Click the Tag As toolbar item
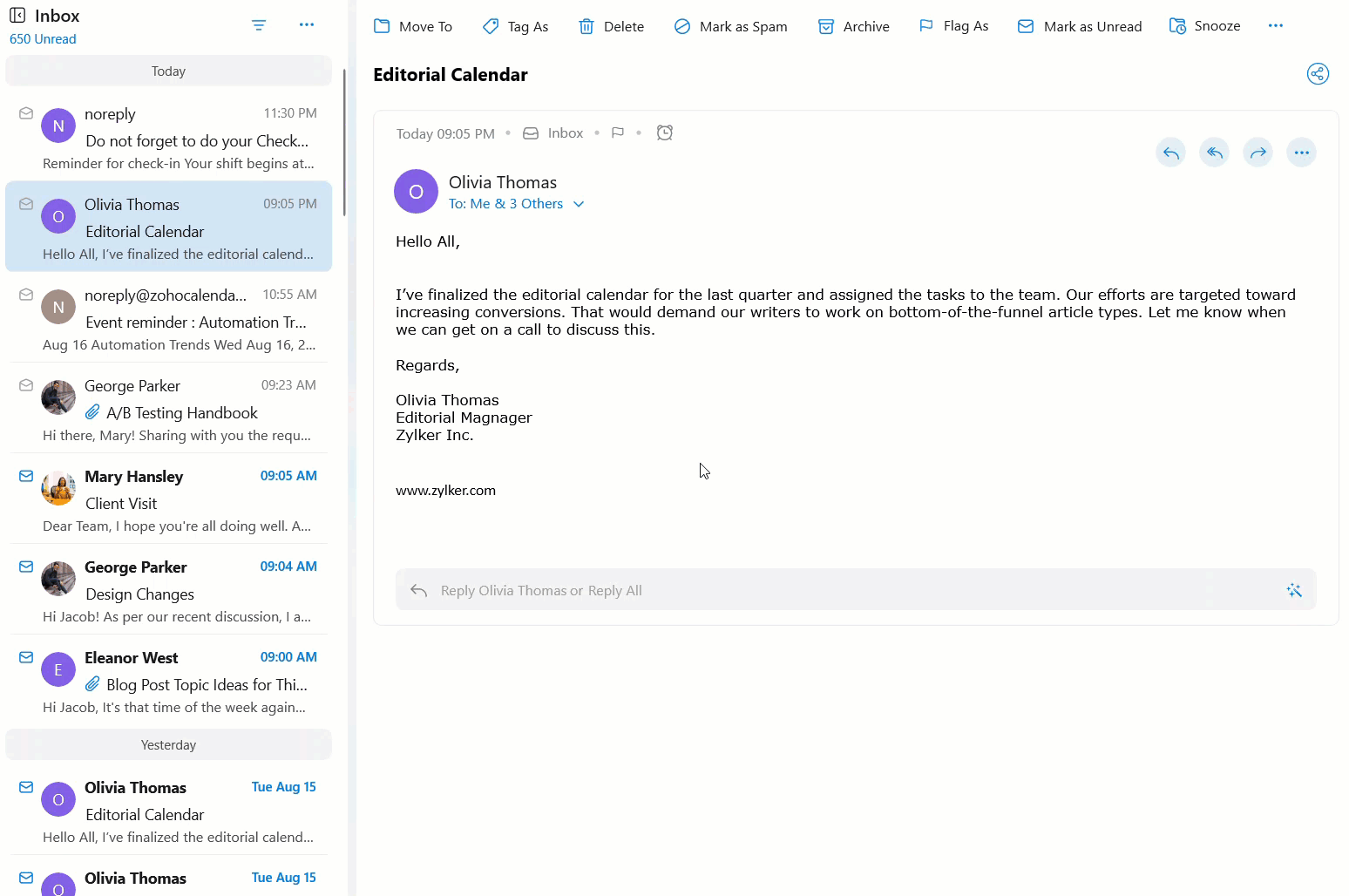The width and height of the screenshot is (1349, 896). (515, 26)
